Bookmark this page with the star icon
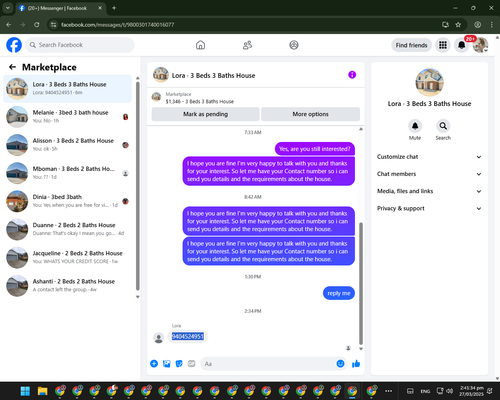Viewport: 500px width, 400px height. point(458,24)
